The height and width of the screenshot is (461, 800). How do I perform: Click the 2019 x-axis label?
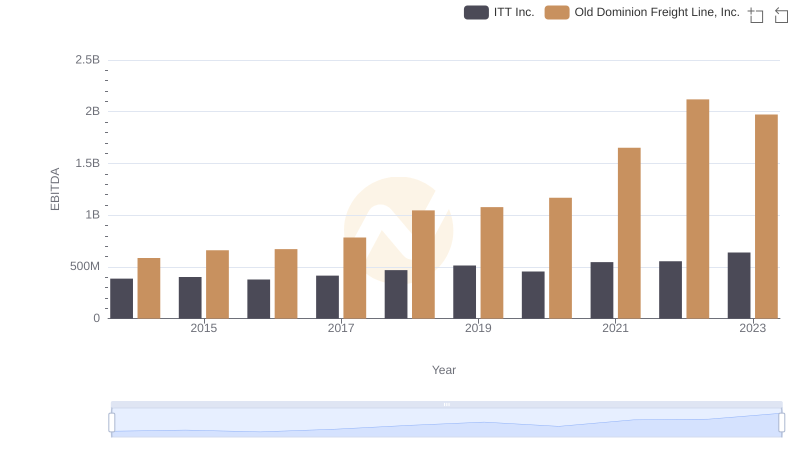click(x=478, y=328)
